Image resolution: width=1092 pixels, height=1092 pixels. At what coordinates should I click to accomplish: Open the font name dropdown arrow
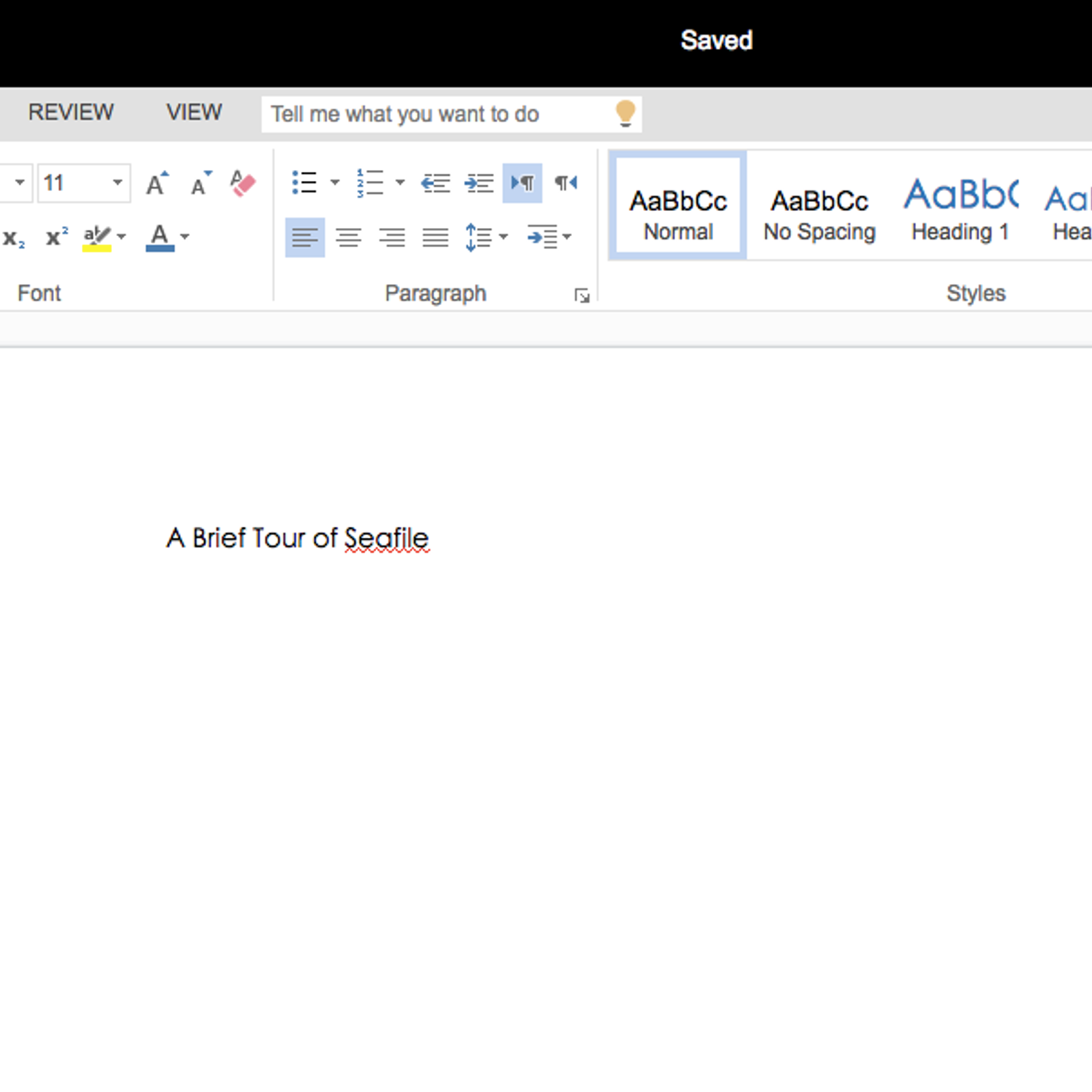click(x=20, y=182)
